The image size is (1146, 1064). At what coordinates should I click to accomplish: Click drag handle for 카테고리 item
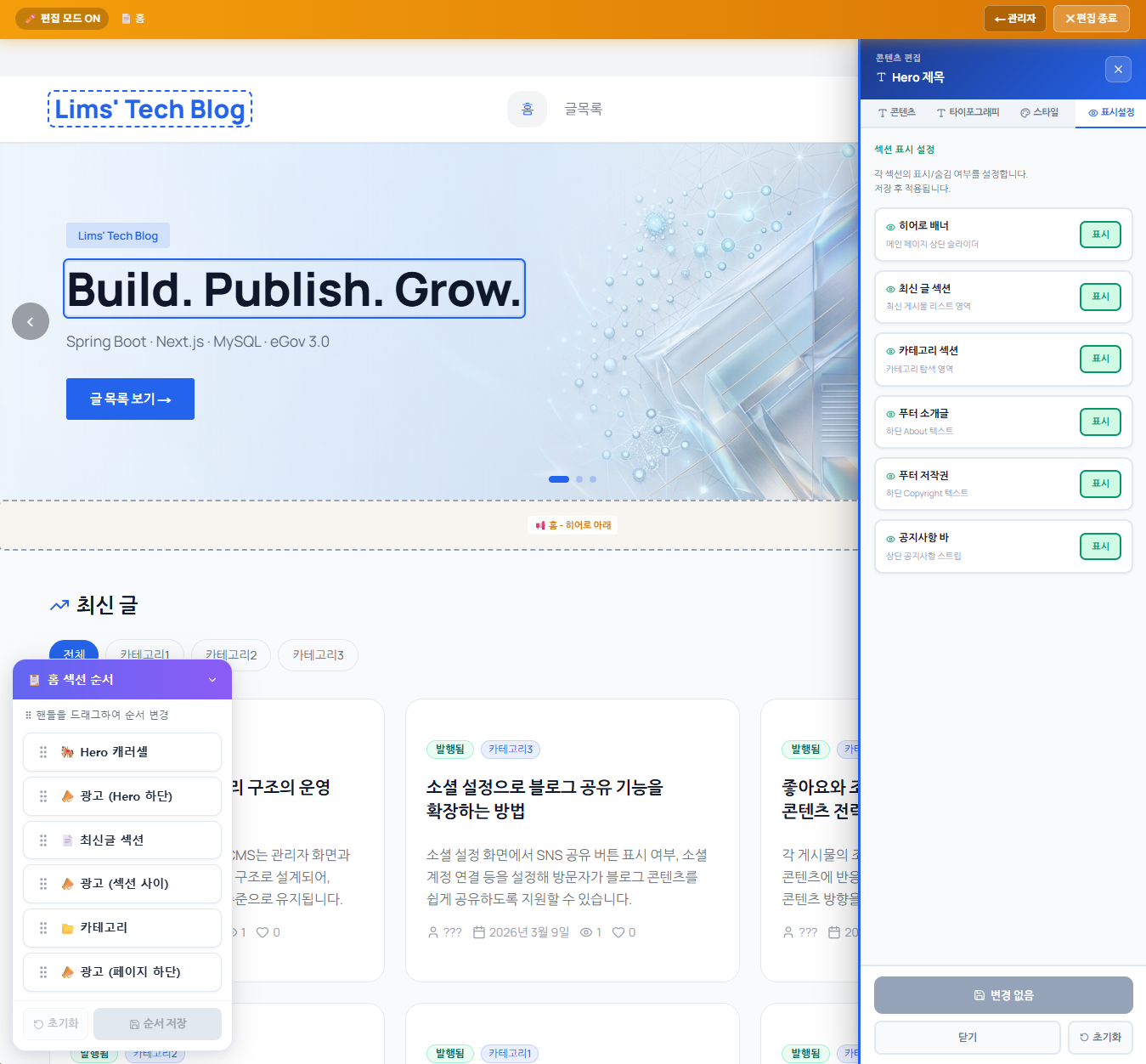click(x=43, y=928)
